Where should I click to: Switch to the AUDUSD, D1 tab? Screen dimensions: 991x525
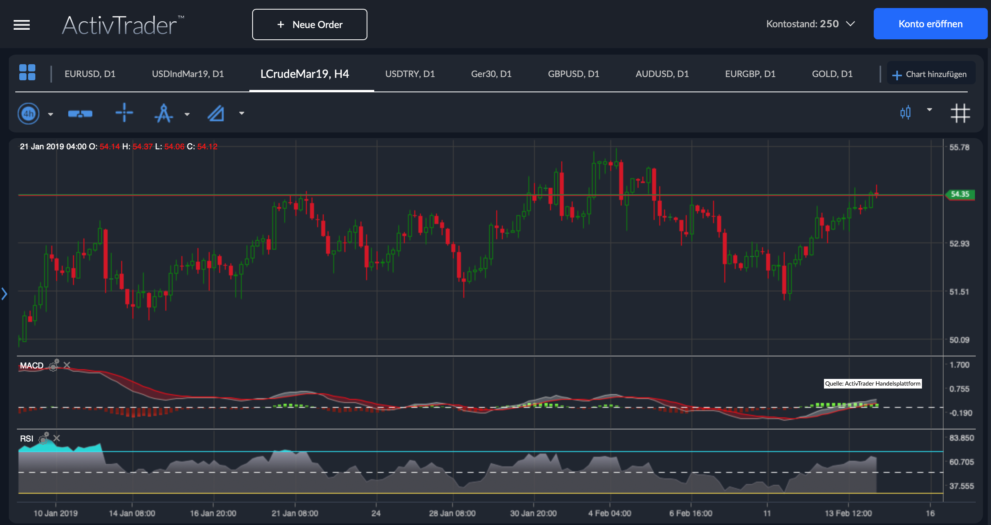pyautogui.click(x=662, y=74)
